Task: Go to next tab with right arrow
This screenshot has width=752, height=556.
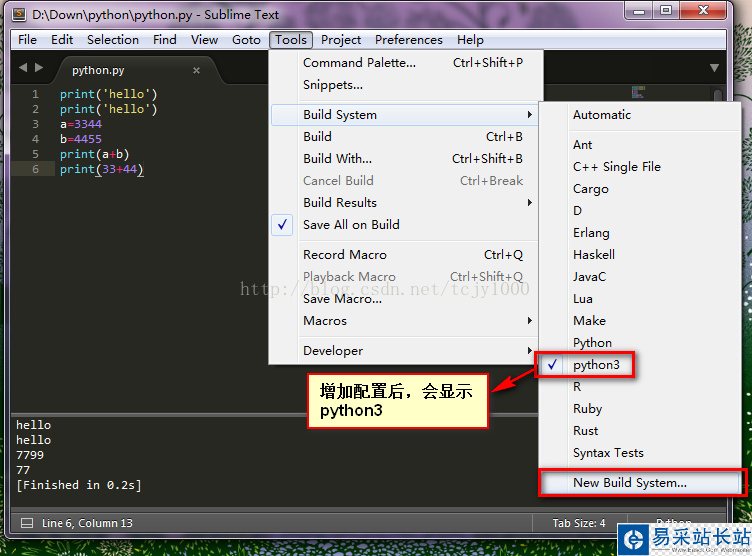Action: [39, 68]
